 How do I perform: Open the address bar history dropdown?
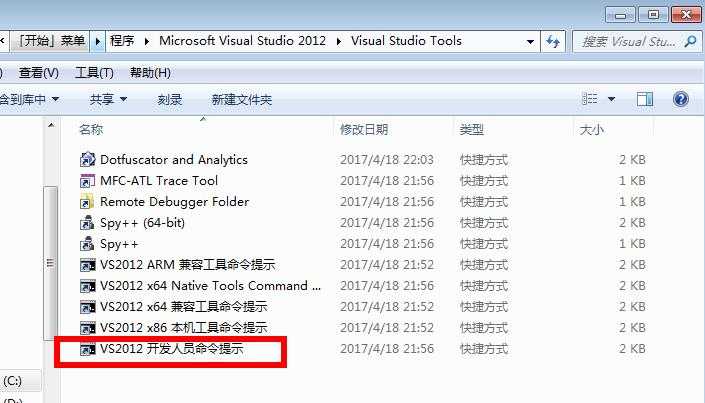click(531, 42)
